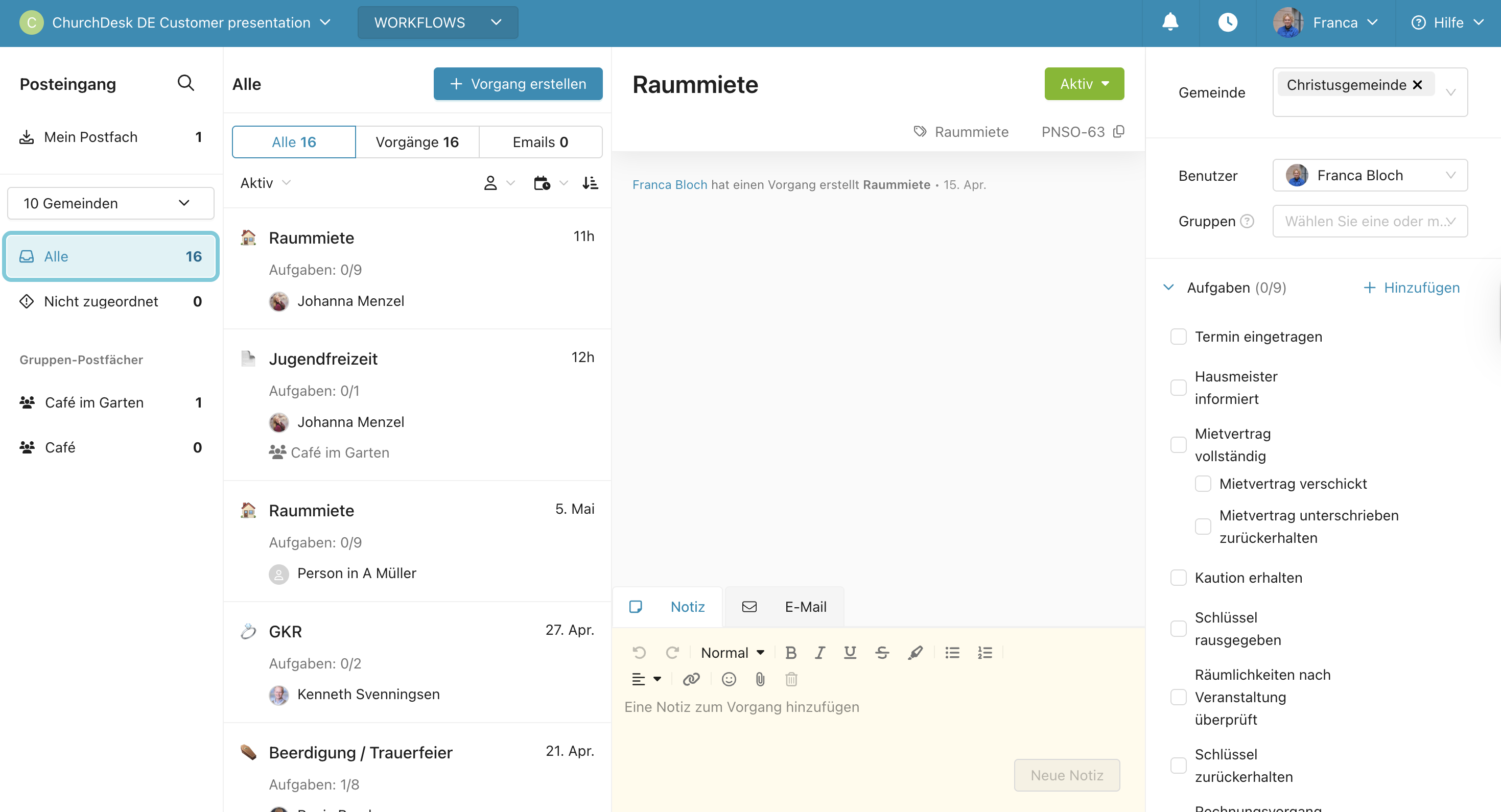Copy the PNSO-63 reference

coord(1118,132)
